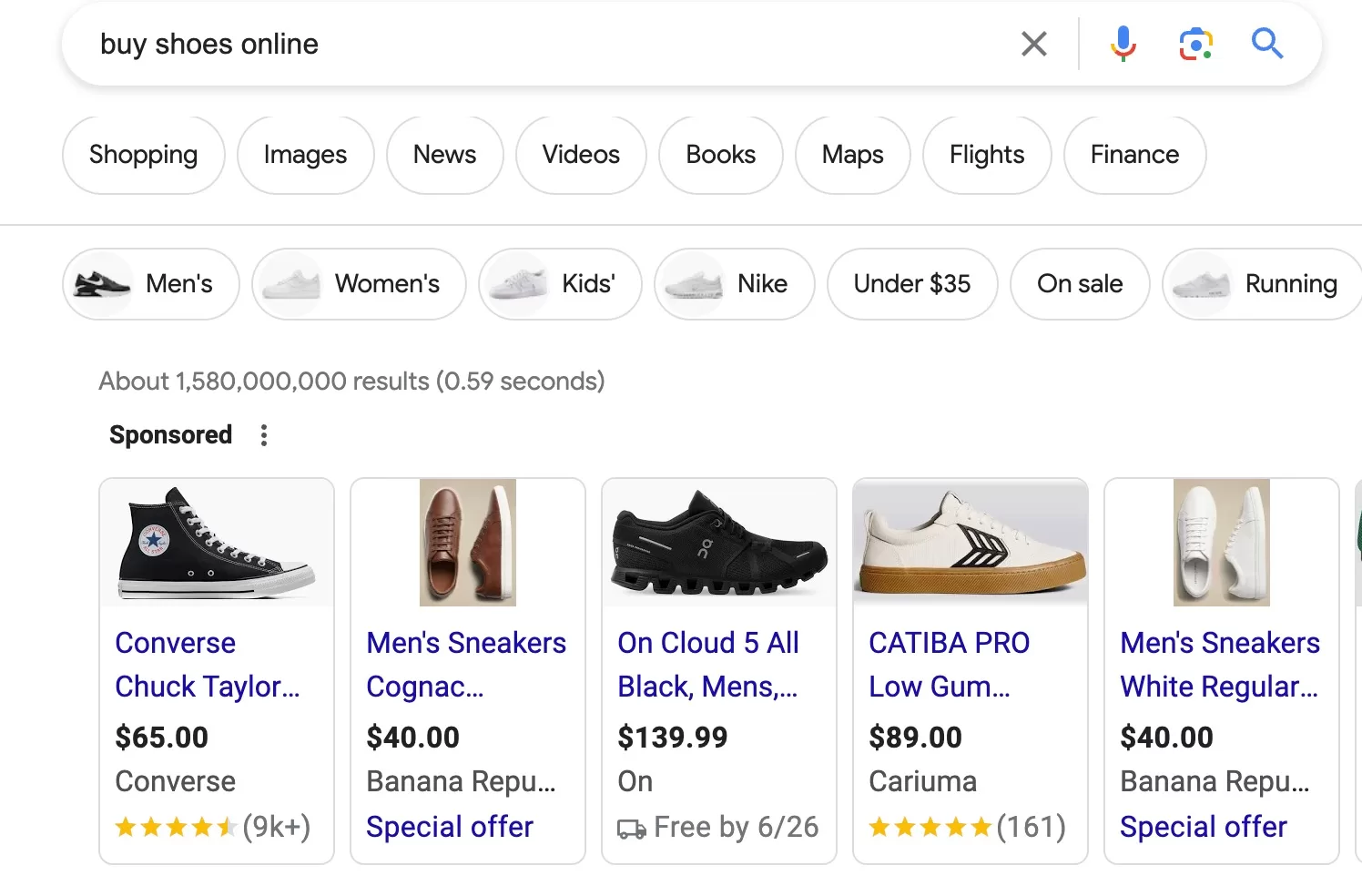The height and width of the screenshot is (896, 1362).
Task: Click the 'Free by 6/26' delivery text
Action: (x=736, y=827)
